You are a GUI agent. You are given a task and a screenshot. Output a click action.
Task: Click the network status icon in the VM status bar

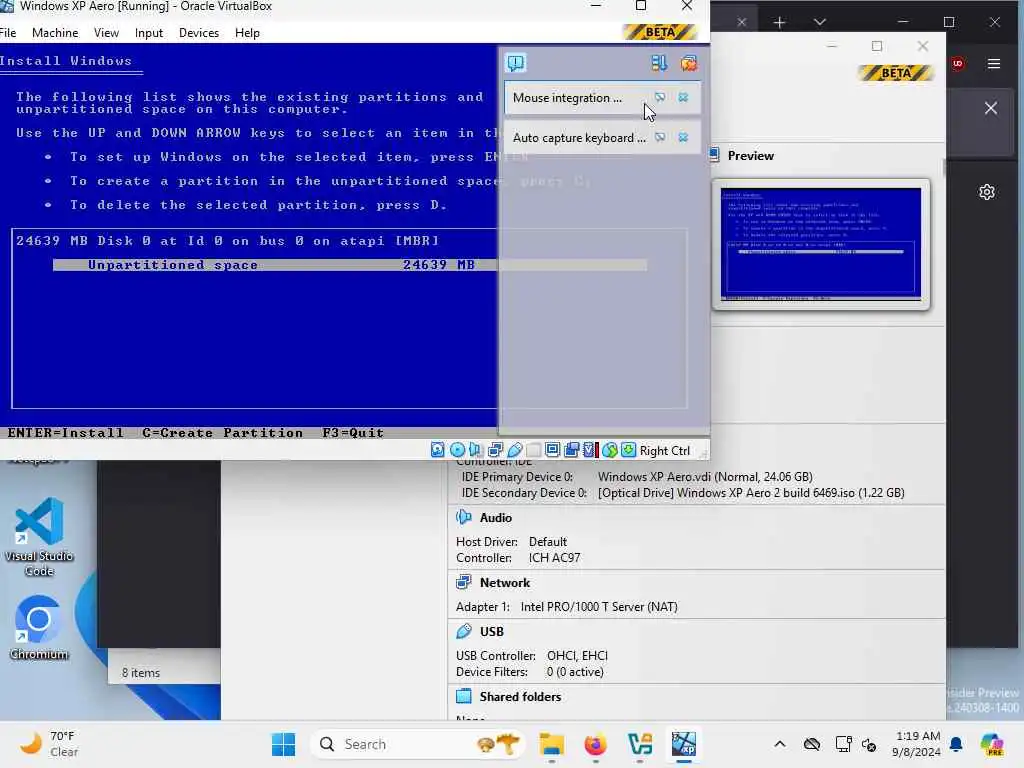495,450
